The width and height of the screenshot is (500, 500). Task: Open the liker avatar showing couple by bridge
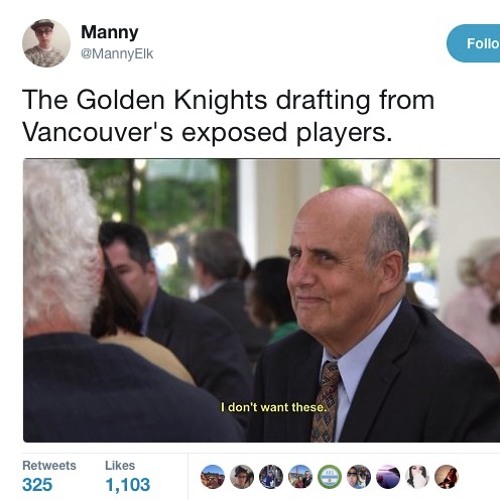(x=300, y=477)
